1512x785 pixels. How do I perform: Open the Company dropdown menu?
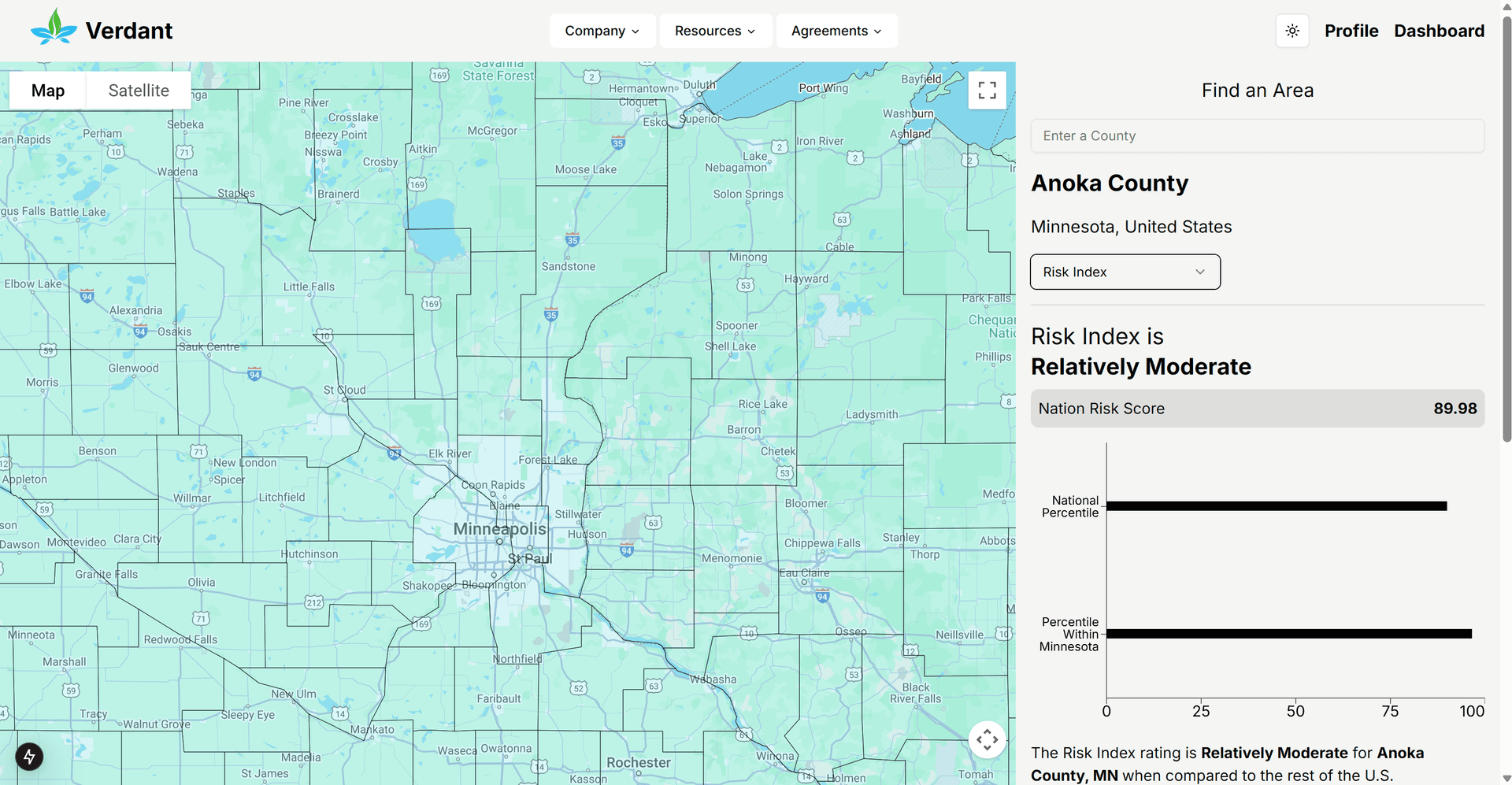602,31
